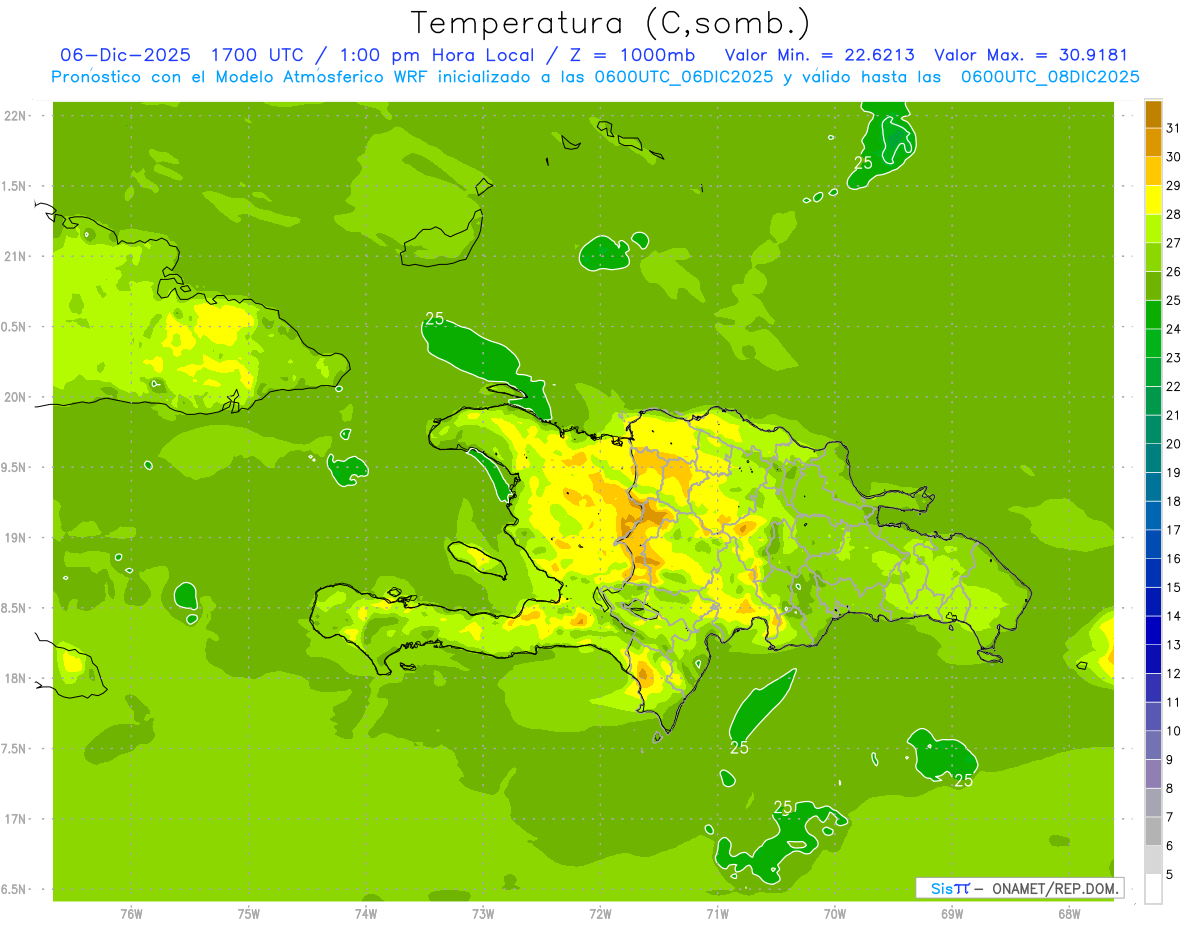
Task: Click the 25 contour label at top right of map
Action: [863, 163]
